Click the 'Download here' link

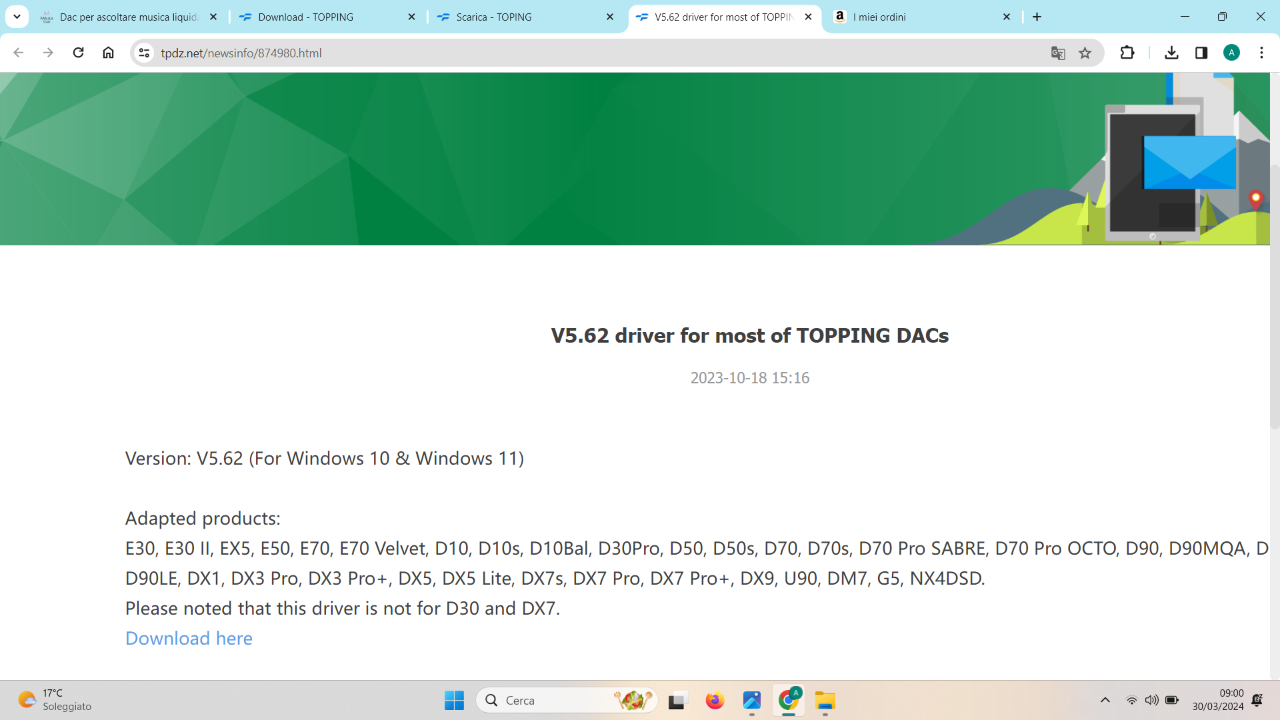click(189, 638)
